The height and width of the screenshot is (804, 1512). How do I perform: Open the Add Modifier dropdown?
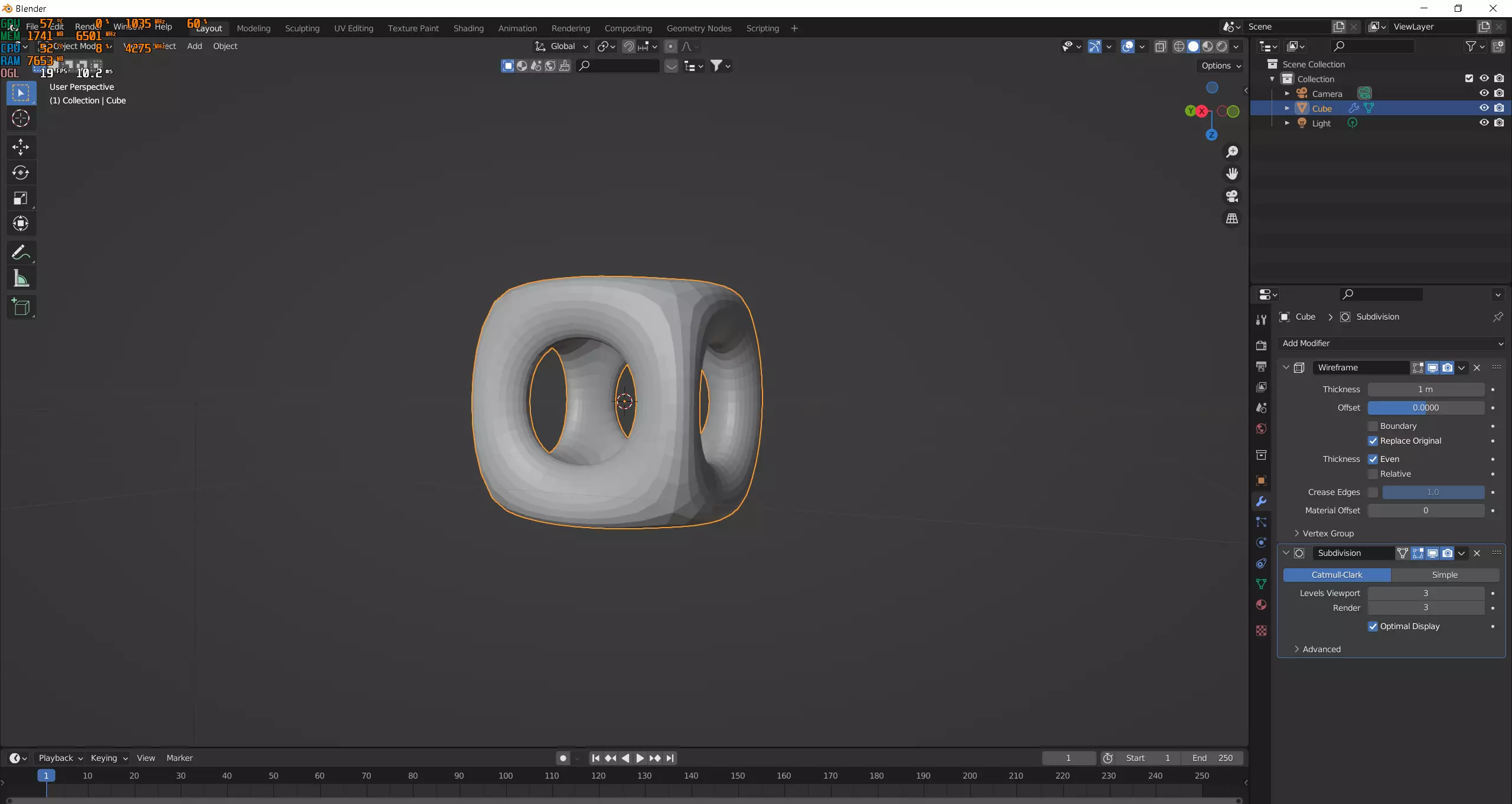[x=1392, y=343]
